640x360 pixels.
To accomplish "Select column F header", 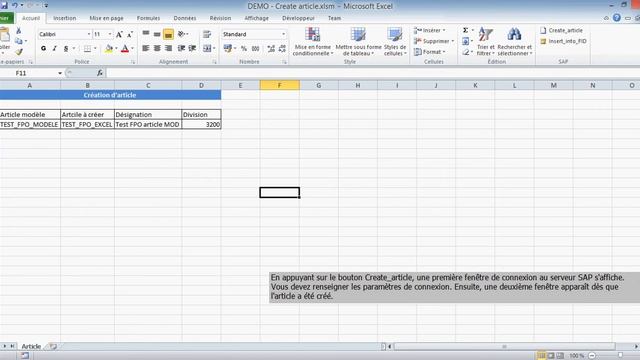I will pos(280,85).
